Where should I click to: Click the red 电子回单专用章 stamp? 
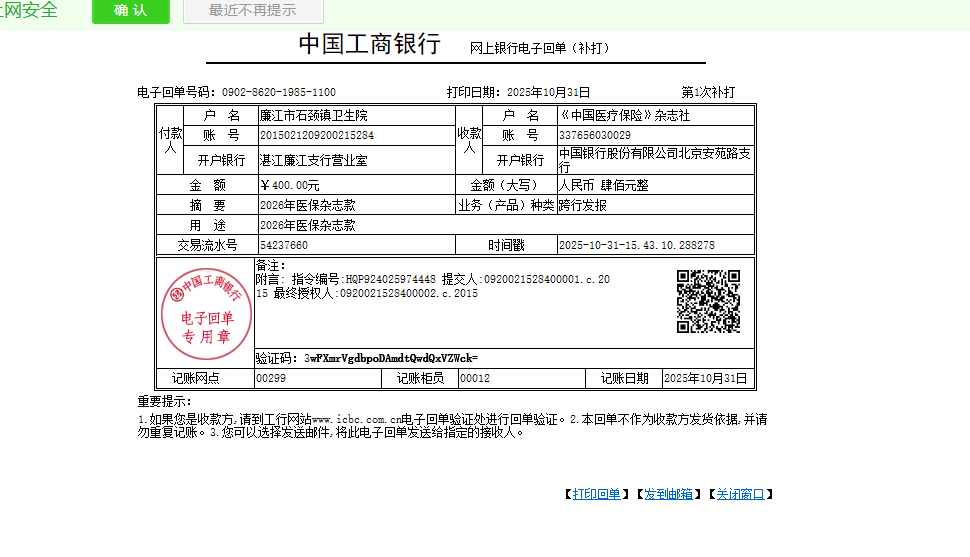207,314
